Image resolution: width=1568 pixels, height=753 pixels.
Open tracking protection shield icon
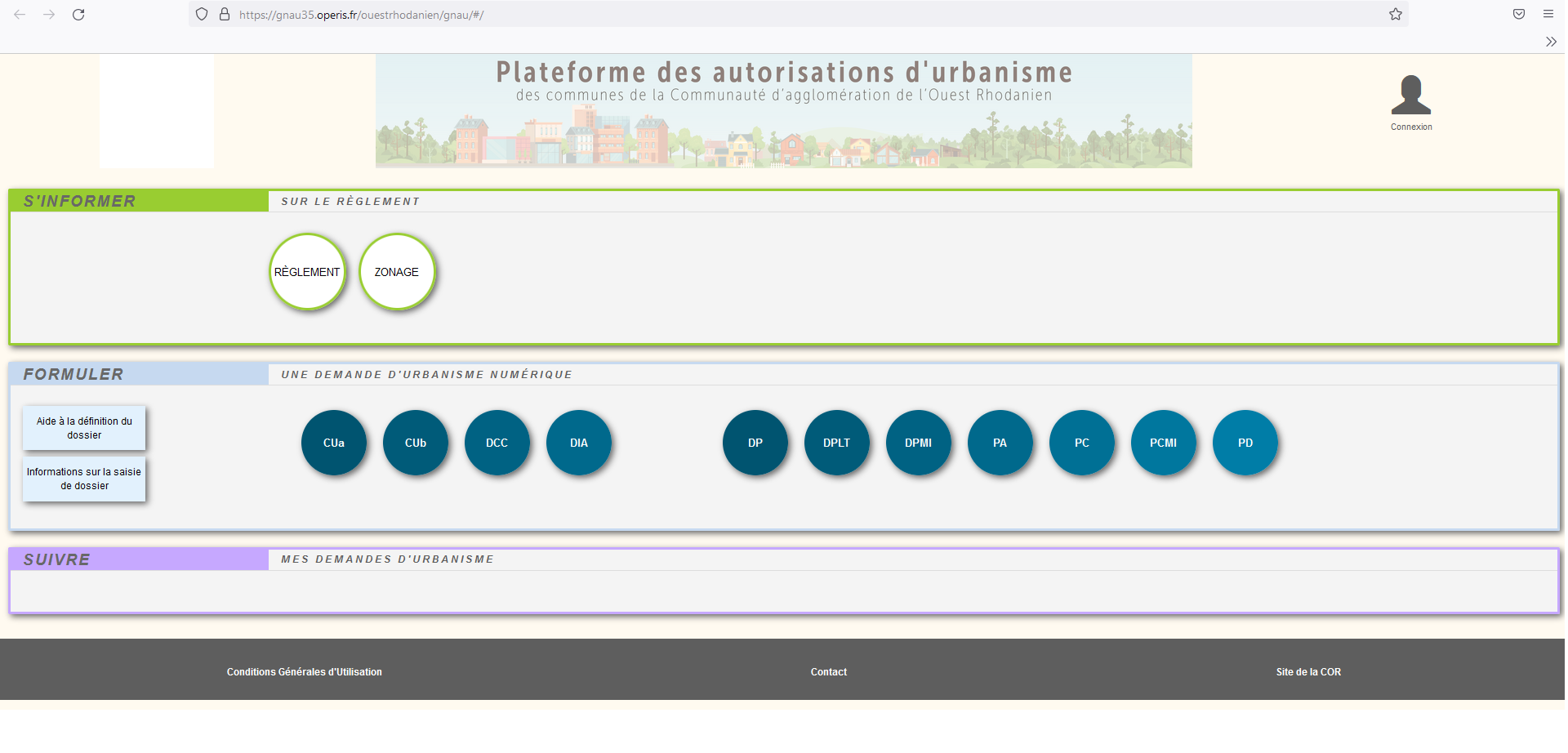pos(202,14)
